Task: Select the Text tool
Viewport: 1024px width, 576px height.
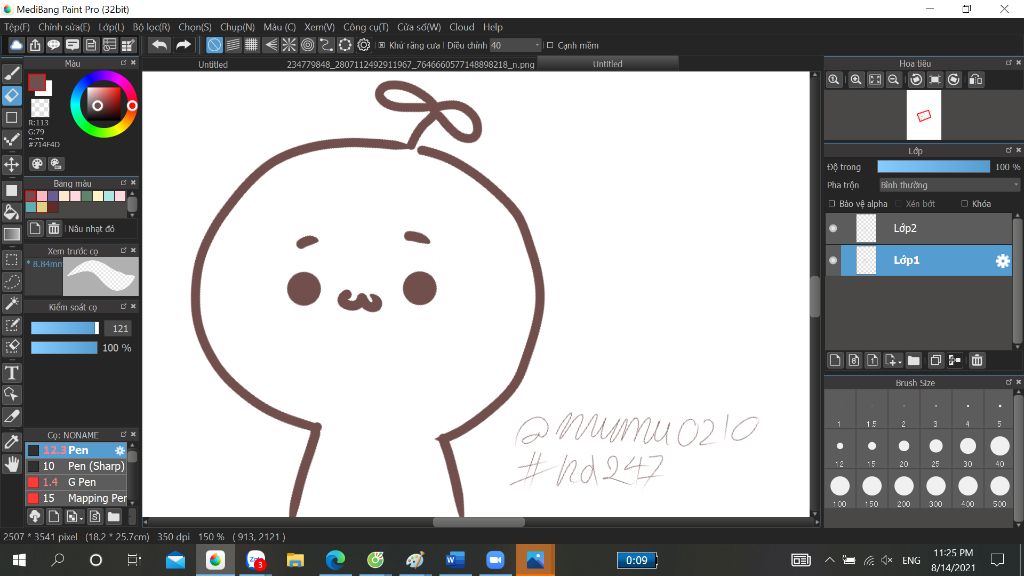Action: click(x=12, y=373)
